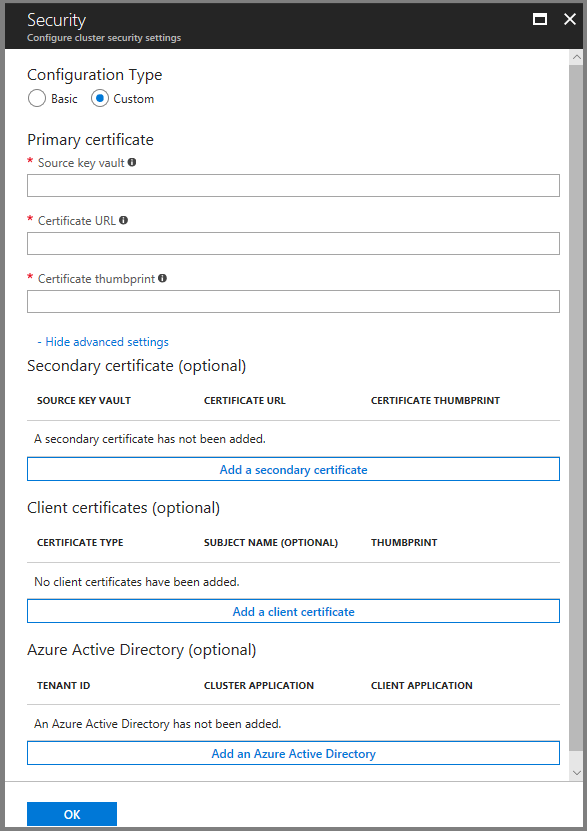This screenshot has width=587, height=831.
Task: Click the Certificate thumbprint input field
Action: 293,301
